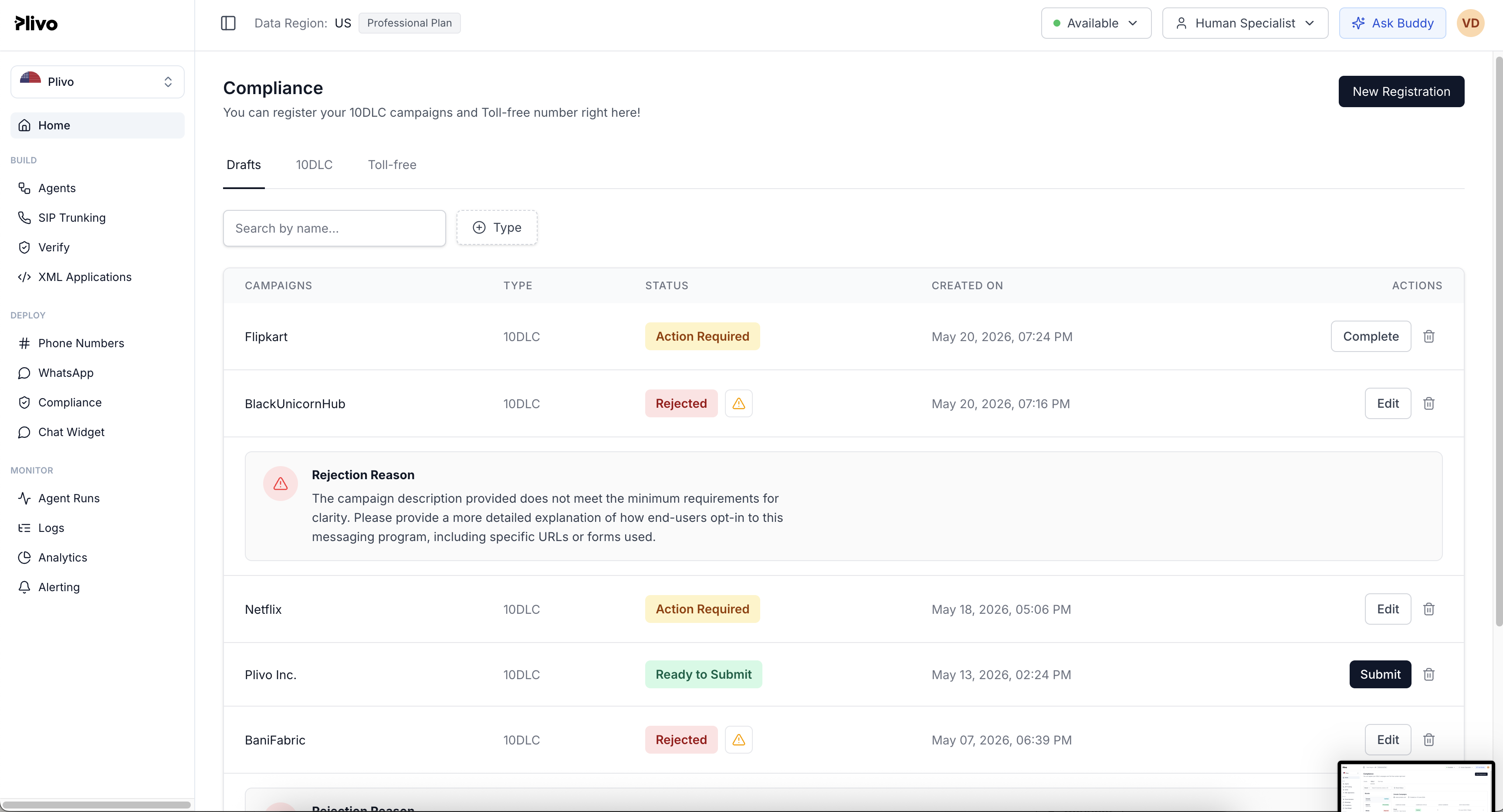1503x812 pixels.
Task: Open Agents in the sidebar
Action: (x=98, y=188)
